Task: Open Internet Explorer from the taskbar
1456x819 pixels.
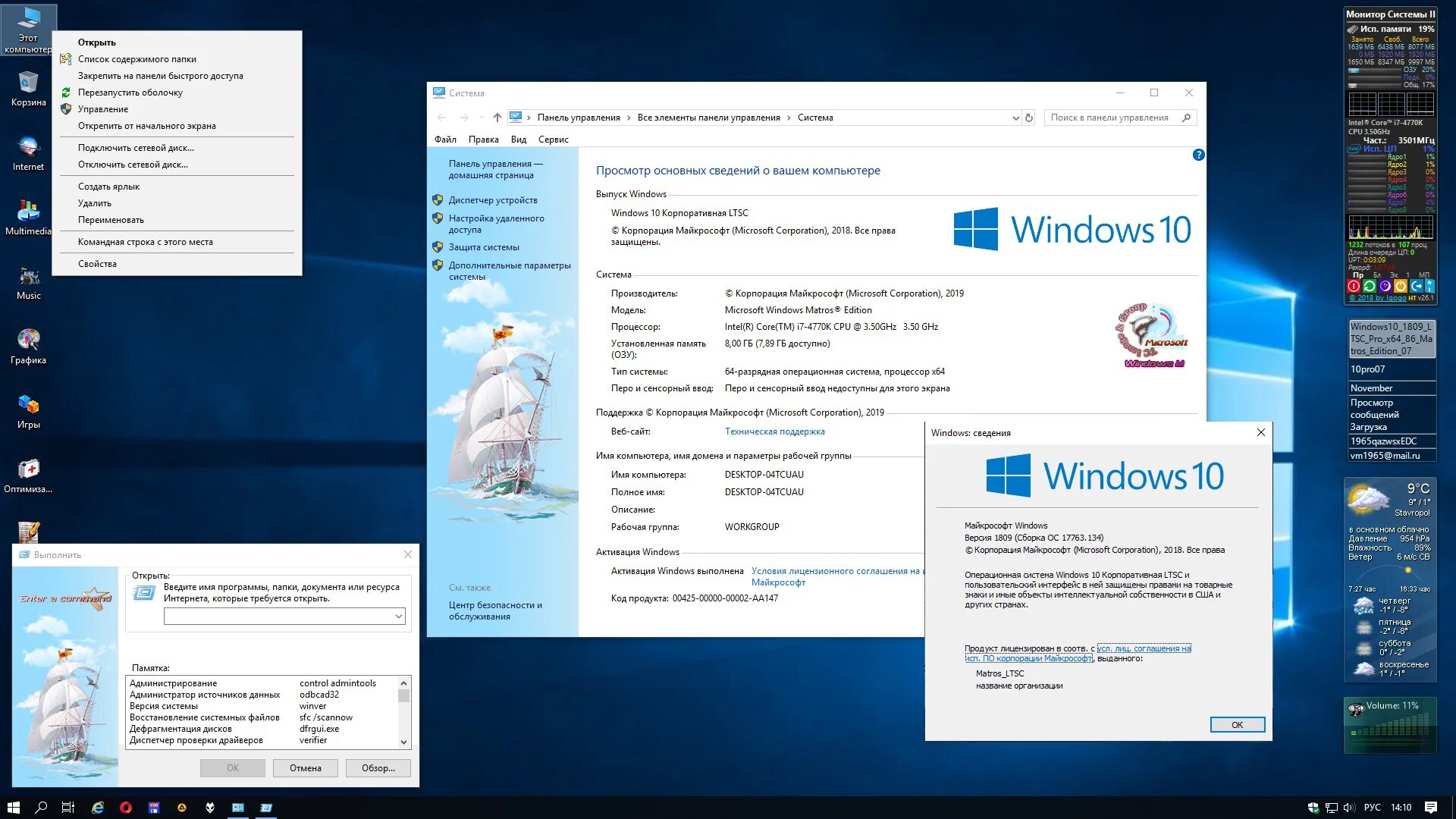Action: click(98, 808)
